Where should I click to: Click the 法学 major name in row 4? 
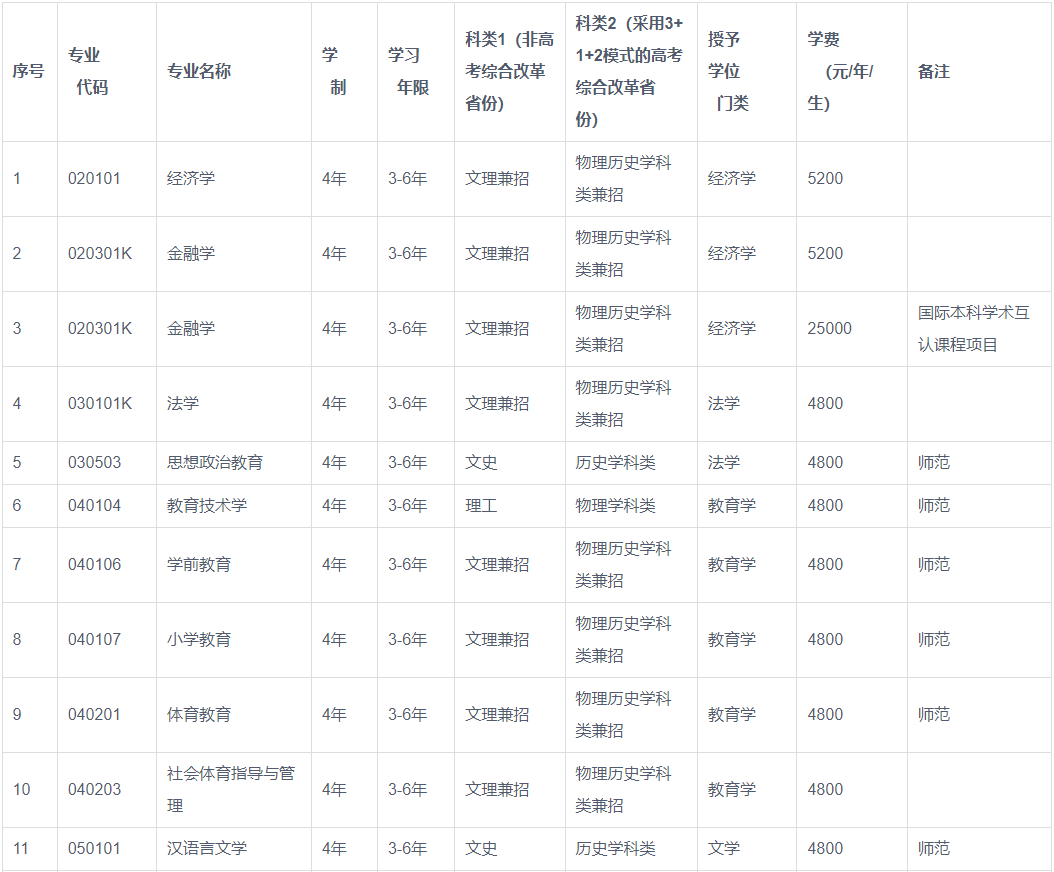[x=183, y=403]
